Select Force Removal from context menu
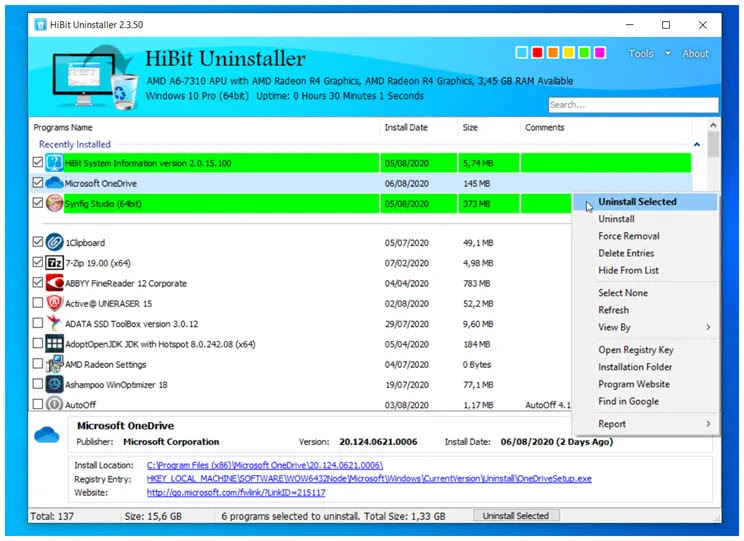 click(645, 236)
